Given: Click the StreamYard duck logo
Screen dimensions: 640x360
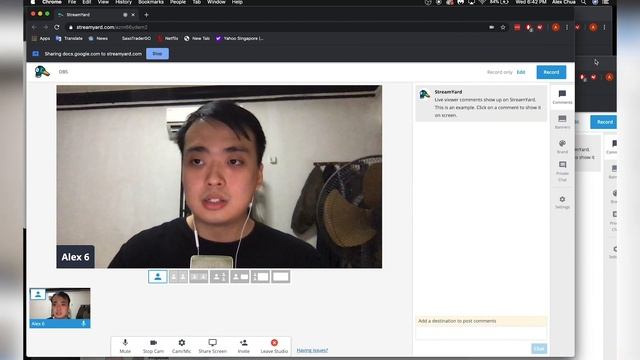Looking at the screenshot, I should coord(42,72).
